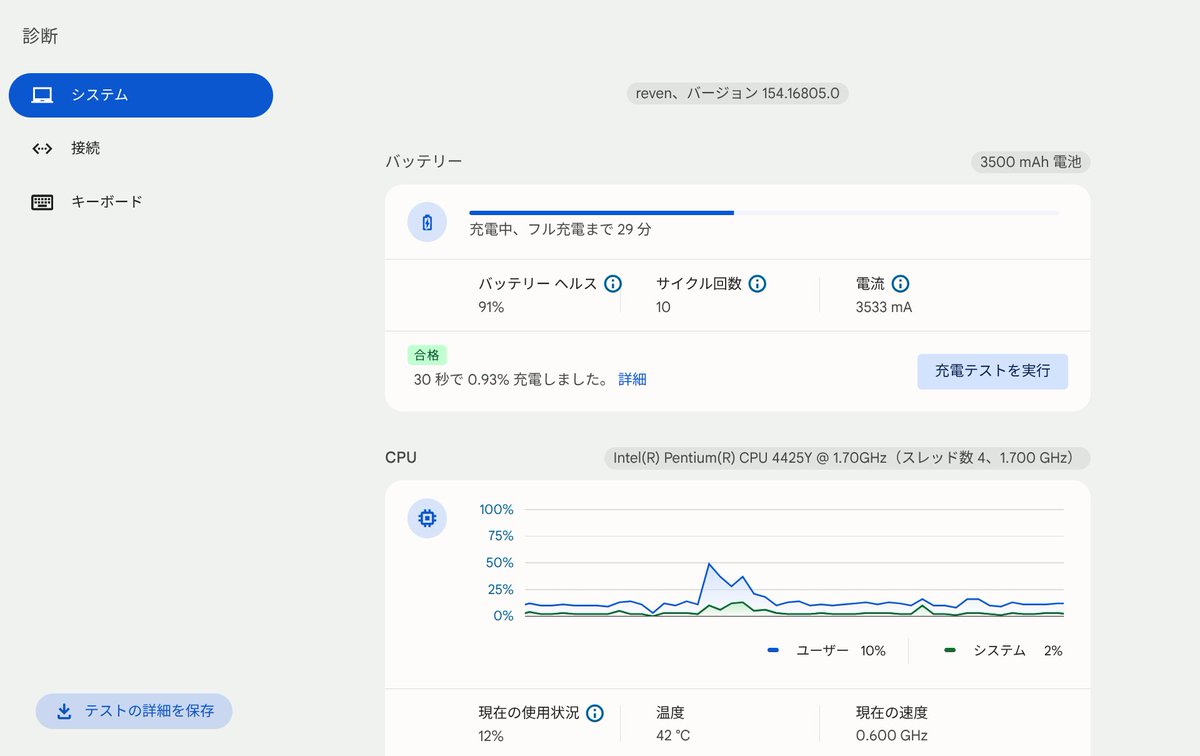Image resolution: width=1200 pixels, height=756 pixels.
Task: Run the 充電テストを実行 button
Action: (x=993, y=371)
